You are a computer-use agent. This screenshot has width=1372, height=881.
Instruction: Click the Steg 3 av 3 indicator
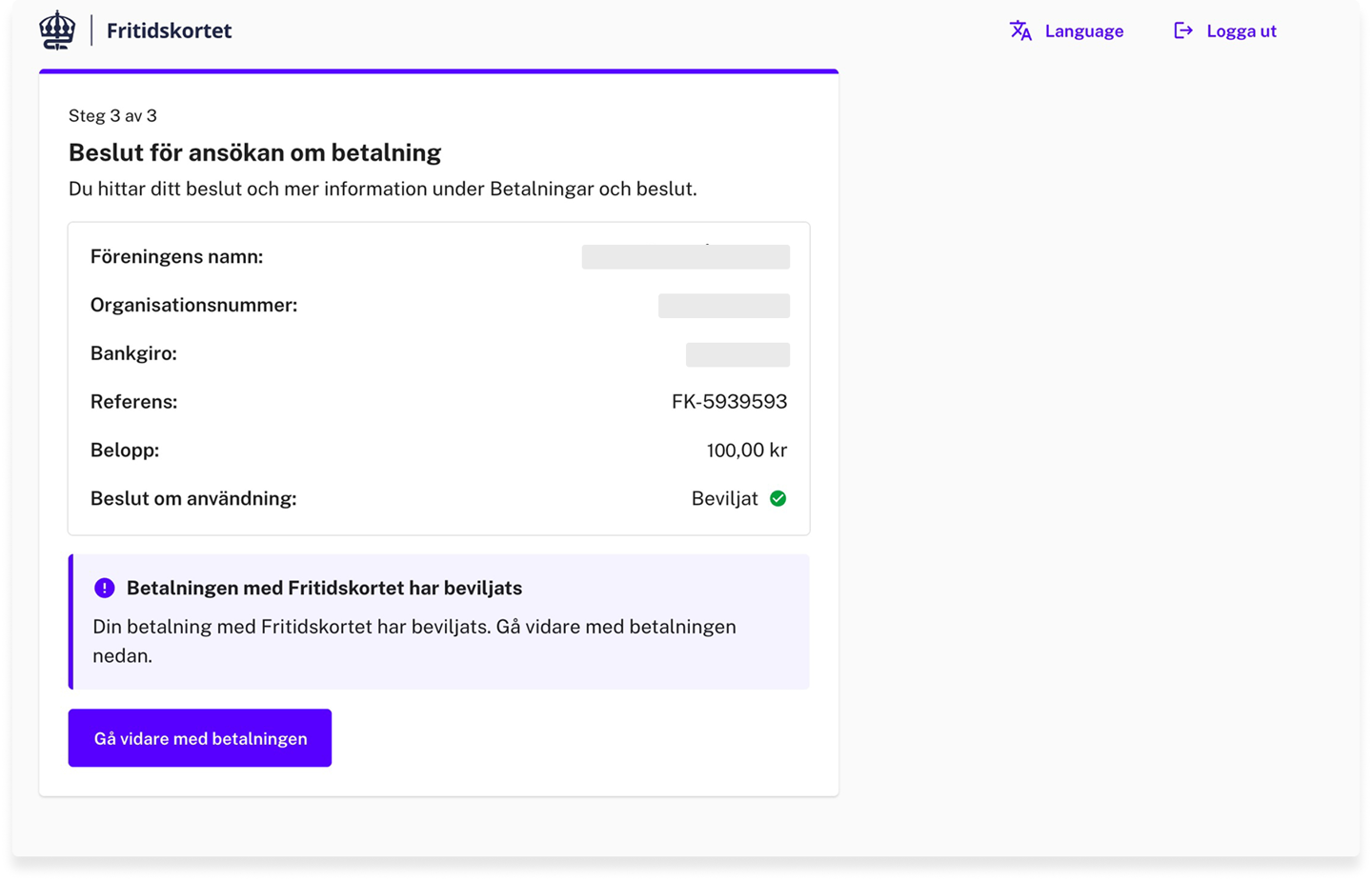click(x=112, y=115)
